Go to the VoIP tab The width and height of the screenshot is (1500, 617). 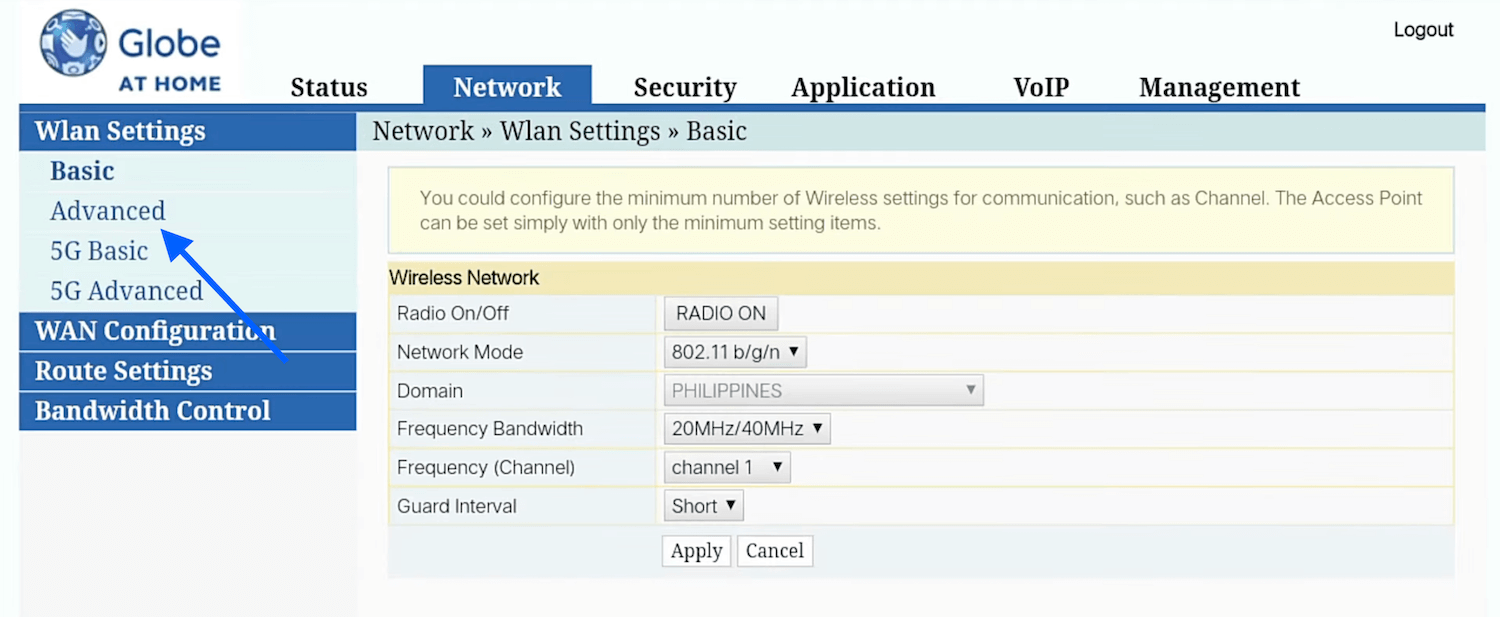click(x=1041, y=88)
